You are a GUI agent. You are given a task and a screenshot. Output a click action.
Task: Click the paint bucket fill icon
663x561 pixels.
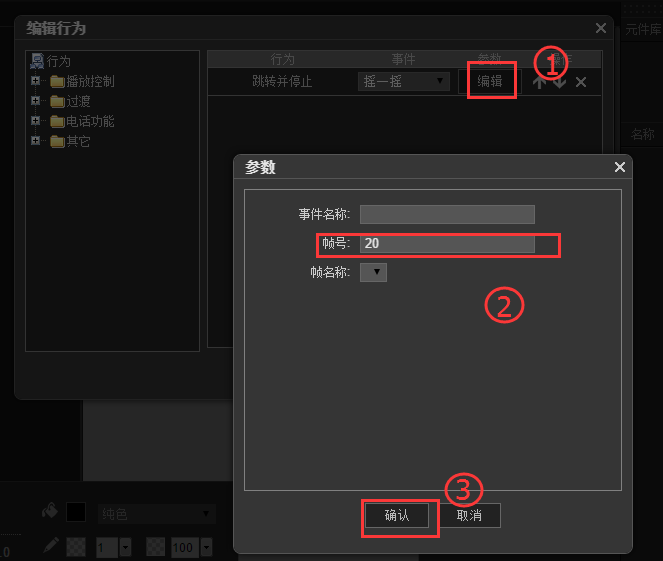pyautogui.click(x=50, y=511)
